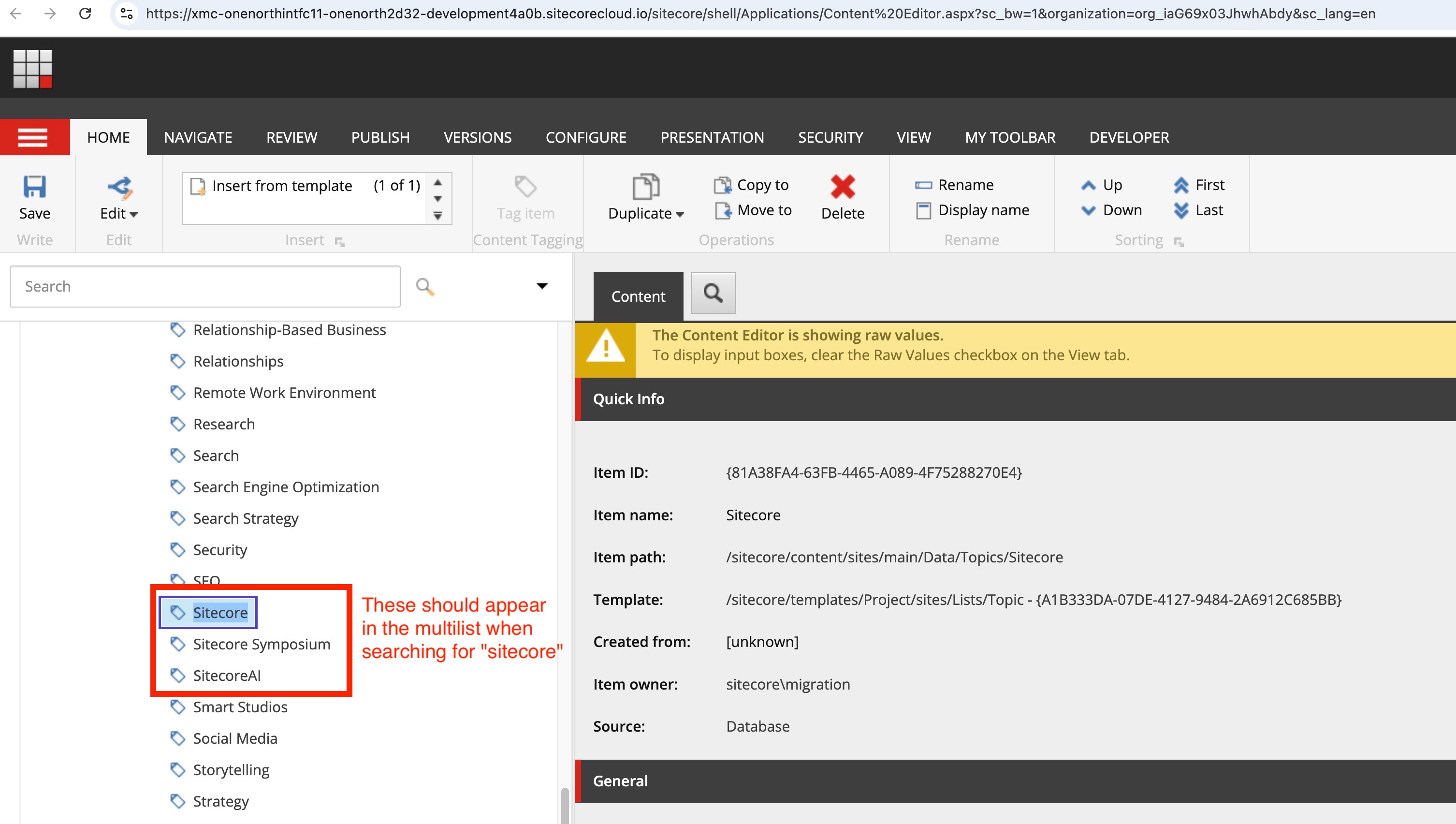Click the Rename button

pyautogui.click(x=954, y=185)
